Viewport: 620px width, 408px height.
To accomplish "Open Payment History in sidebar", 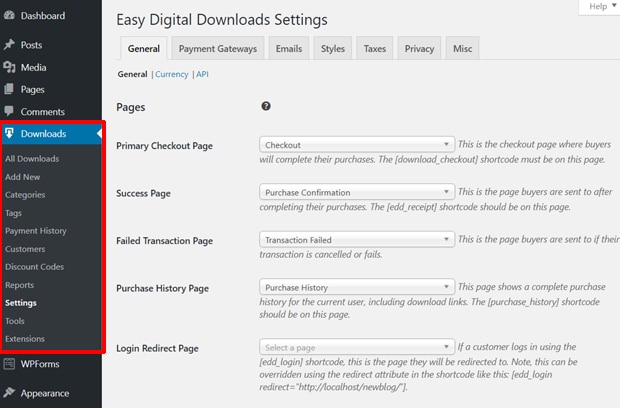I will click(36, 231).
